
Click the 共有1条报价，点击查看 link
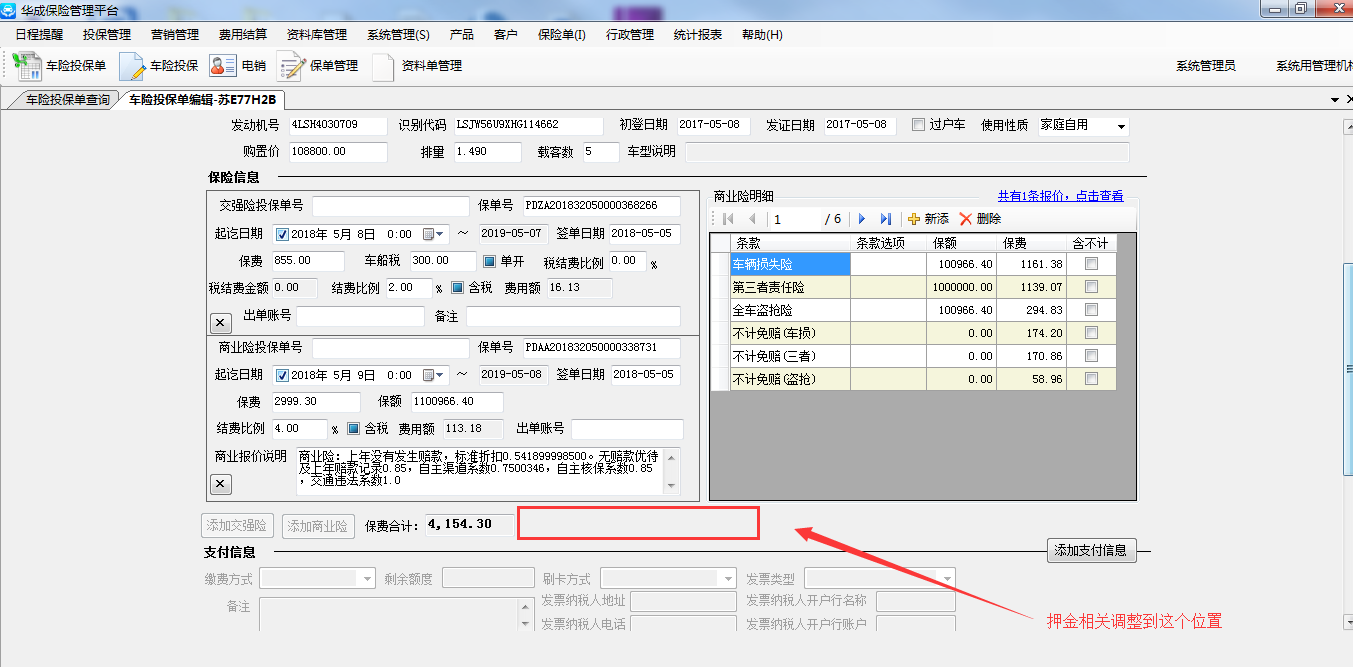click(x=1060, y=196)
